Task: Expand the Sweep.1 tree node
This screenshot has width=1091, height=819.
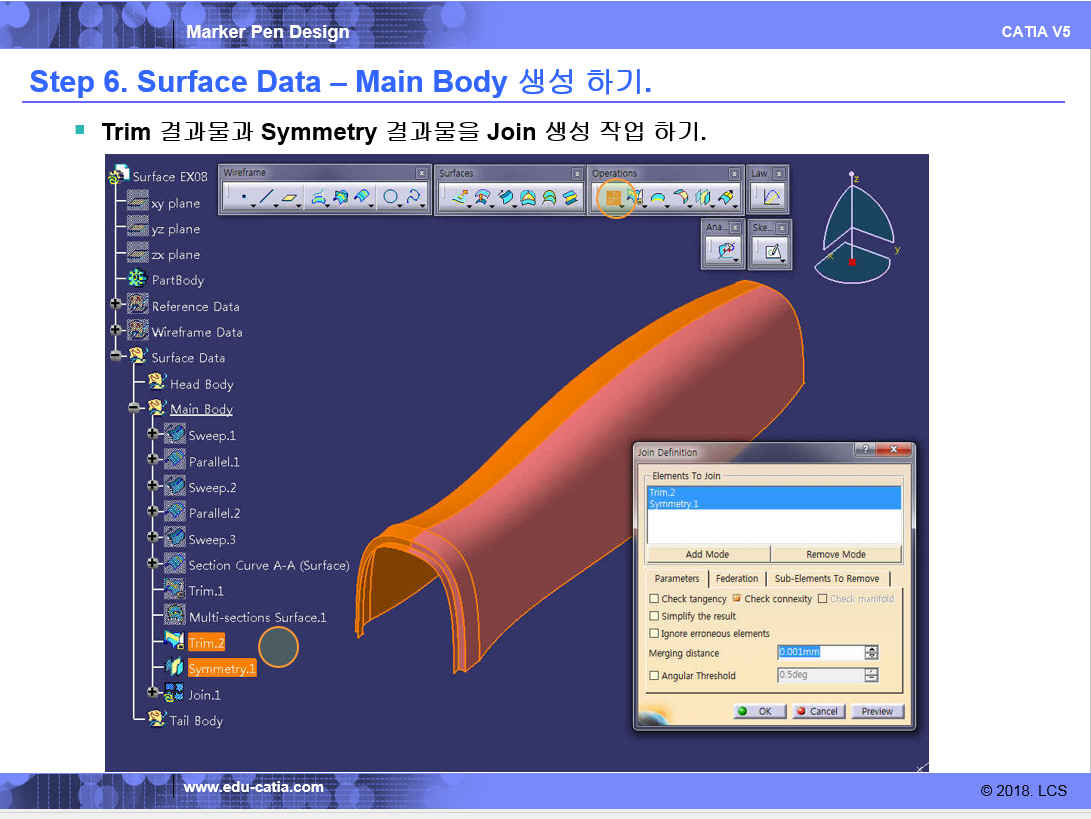Action: (153, 435)
